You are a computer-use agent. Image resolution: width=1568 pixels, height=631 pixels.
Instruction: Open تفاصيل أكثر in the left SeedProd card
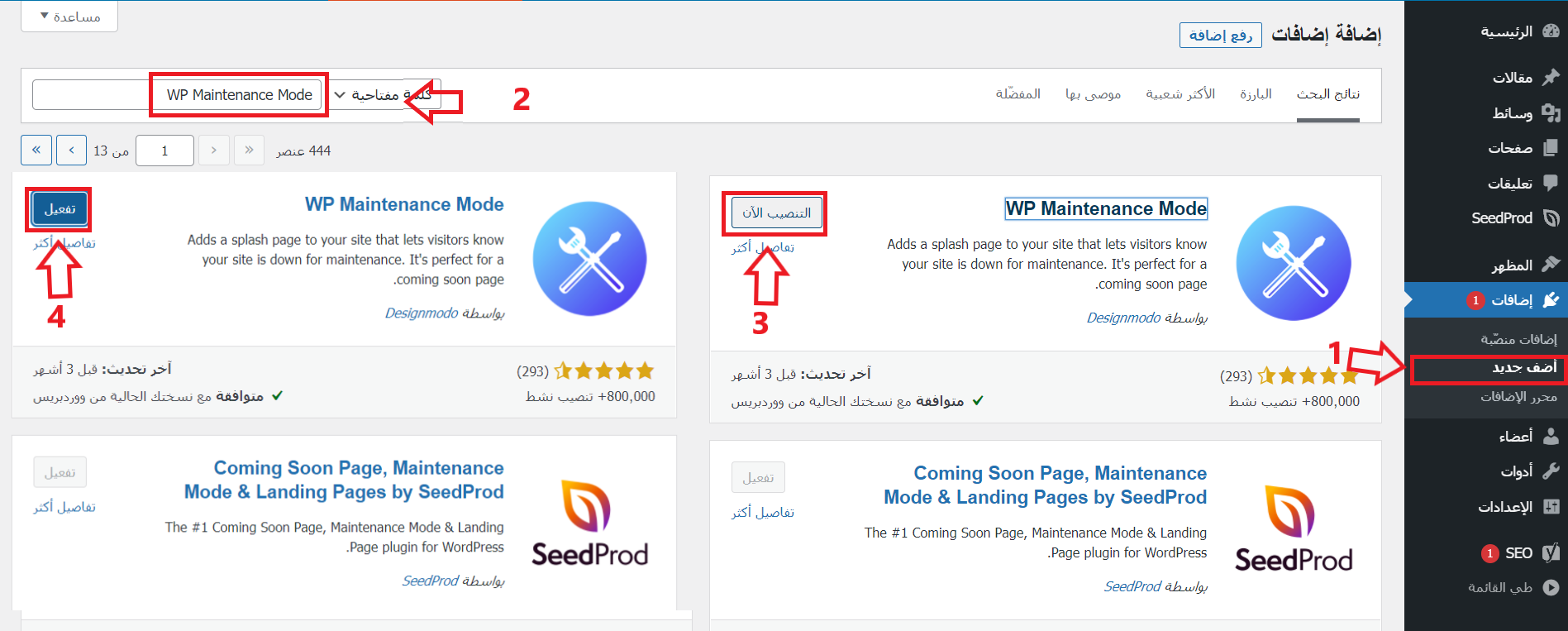64,507
